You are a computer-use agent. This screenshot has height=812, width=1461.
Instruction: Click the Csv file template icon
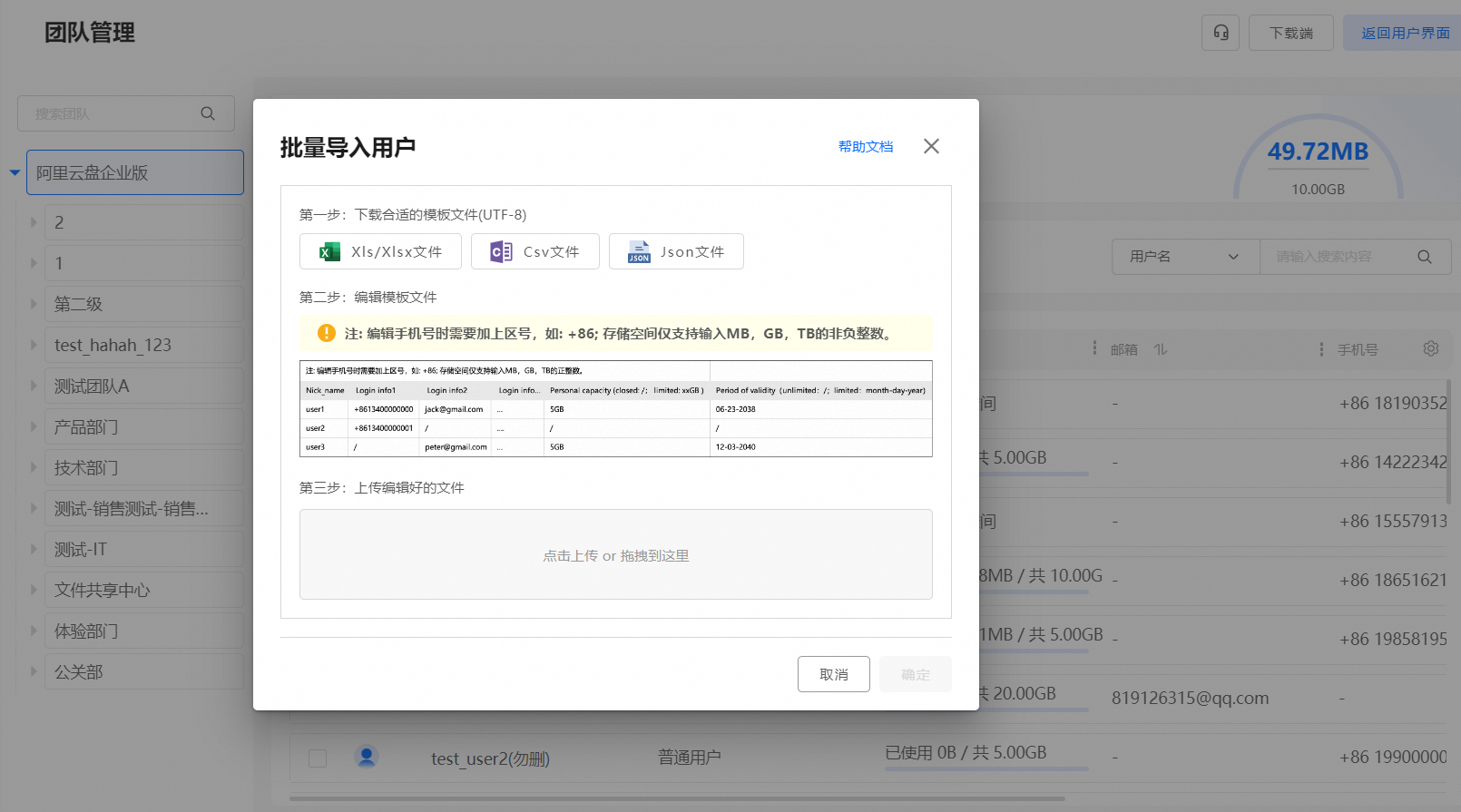[501, 251]
